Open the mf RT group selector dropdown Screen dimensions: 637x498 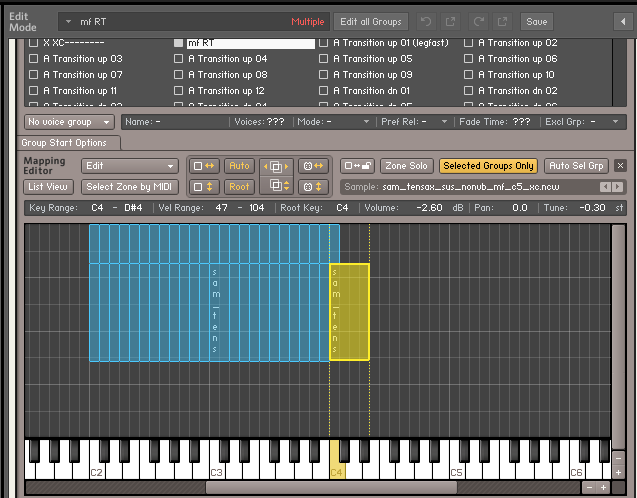(x=68, y=22)
